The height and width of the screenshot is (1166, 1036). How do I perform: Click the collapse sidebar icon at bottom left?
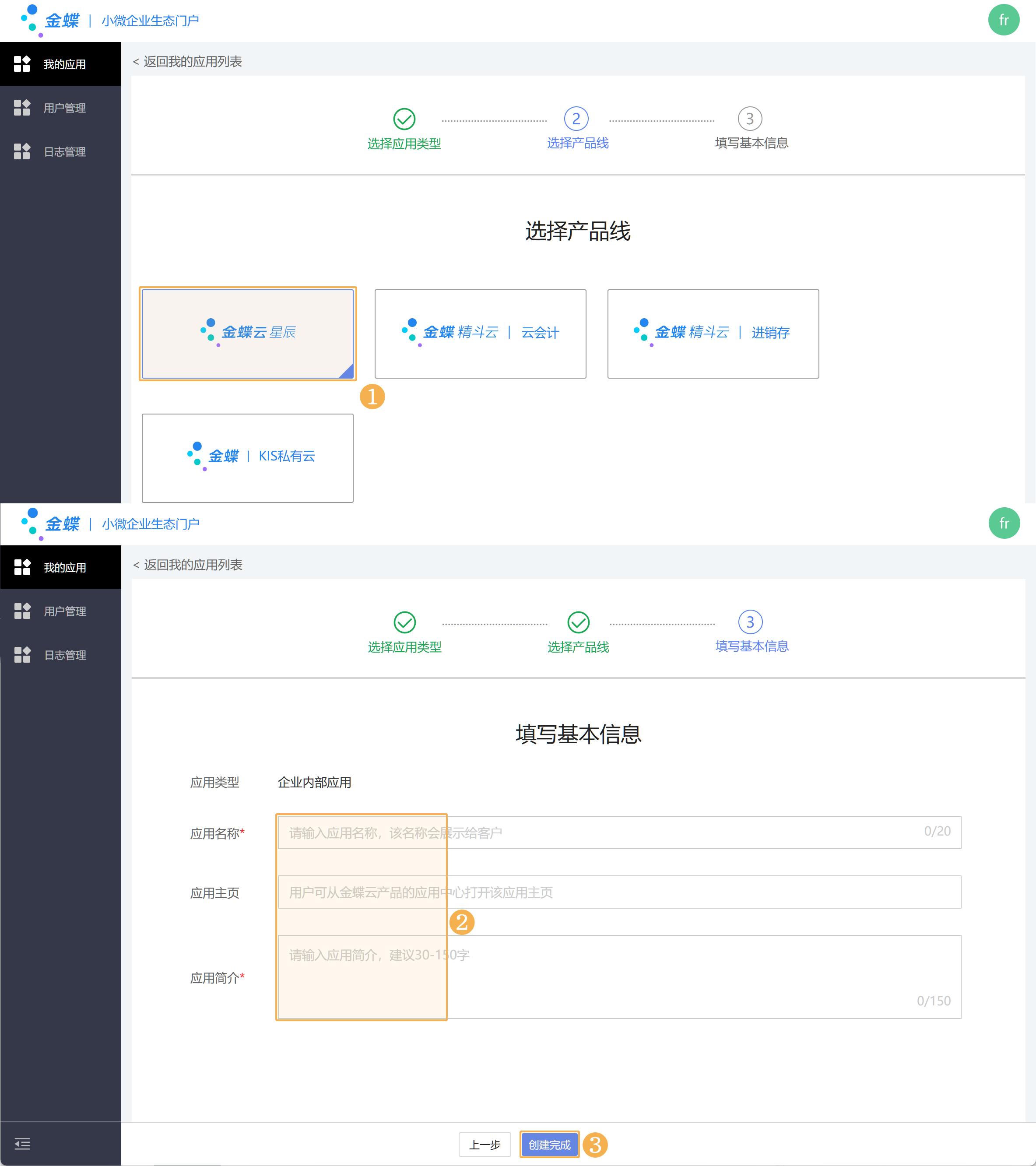tap(22, 1144)
